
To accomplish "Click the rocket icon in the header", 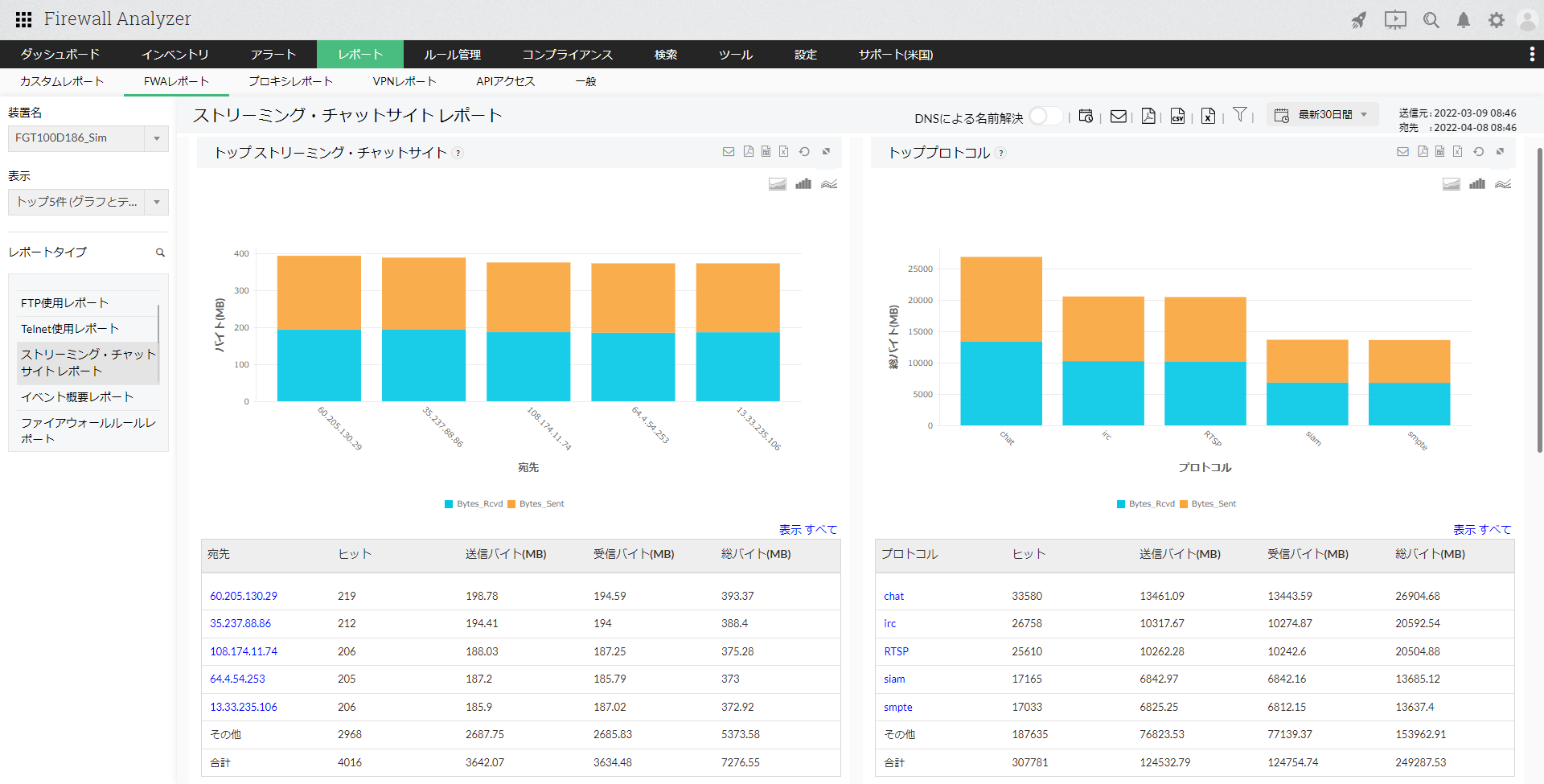I will (x=1358, y=20).
